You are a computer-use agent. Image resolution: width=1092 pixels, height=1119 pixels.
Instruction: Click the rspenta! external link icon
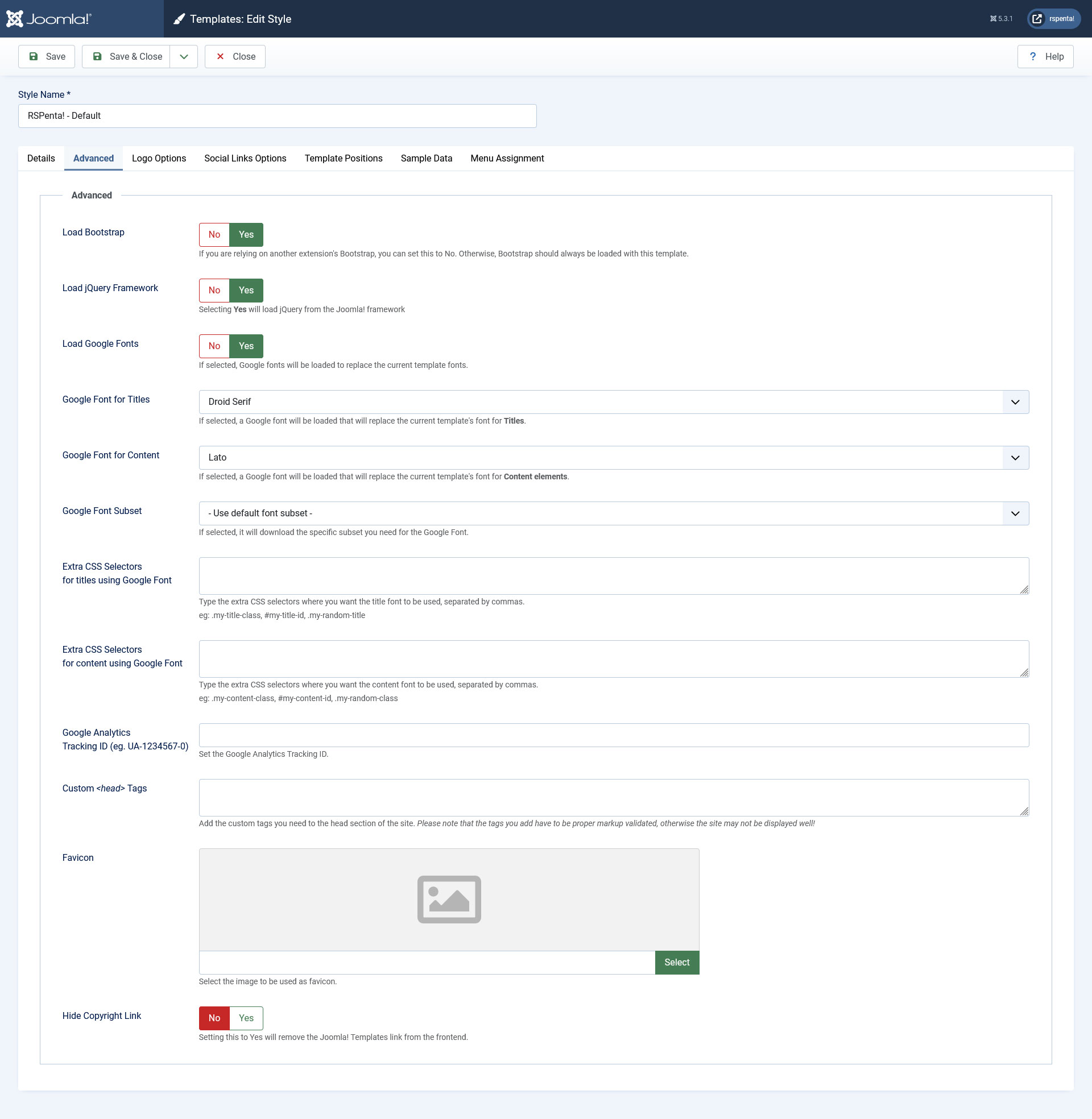click(1037, 19)
